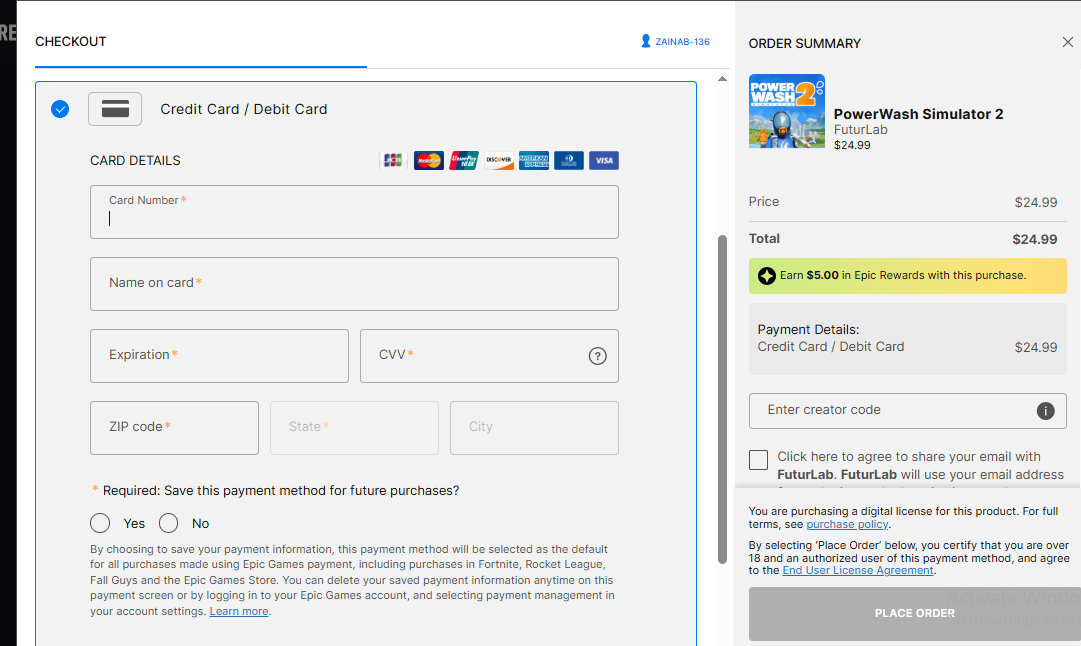Viewport: 1081px width, 646px height.
Task: Check the share email with FuturLab box
Action: pyautogui.click(x=759, y=460)
